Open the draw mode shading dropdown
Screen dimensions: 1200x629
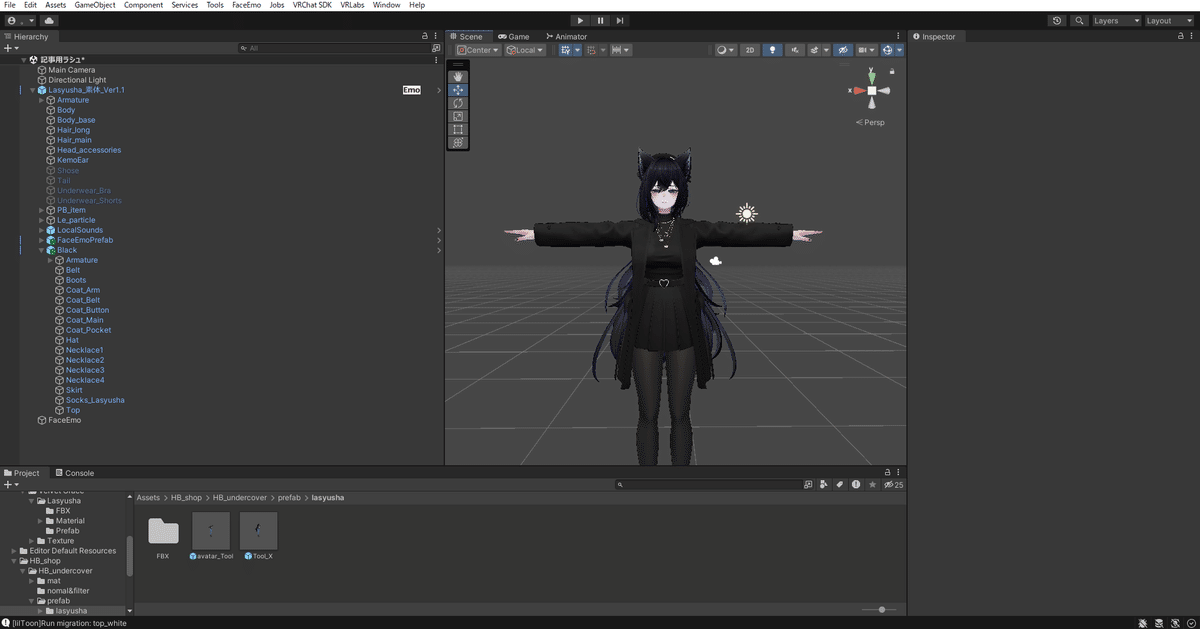(x=725, y=50)
